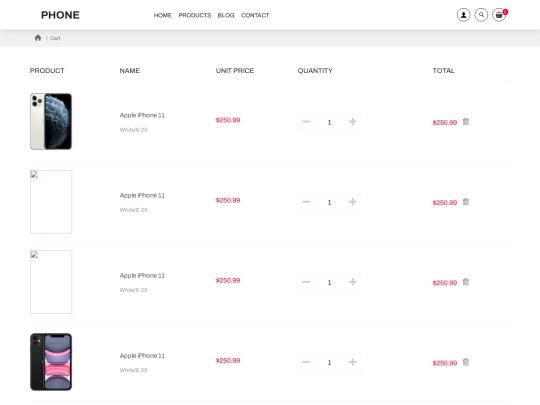Focus quantity field of the black iPhone row
Screen dimensions: 540x405
[329, 362]
